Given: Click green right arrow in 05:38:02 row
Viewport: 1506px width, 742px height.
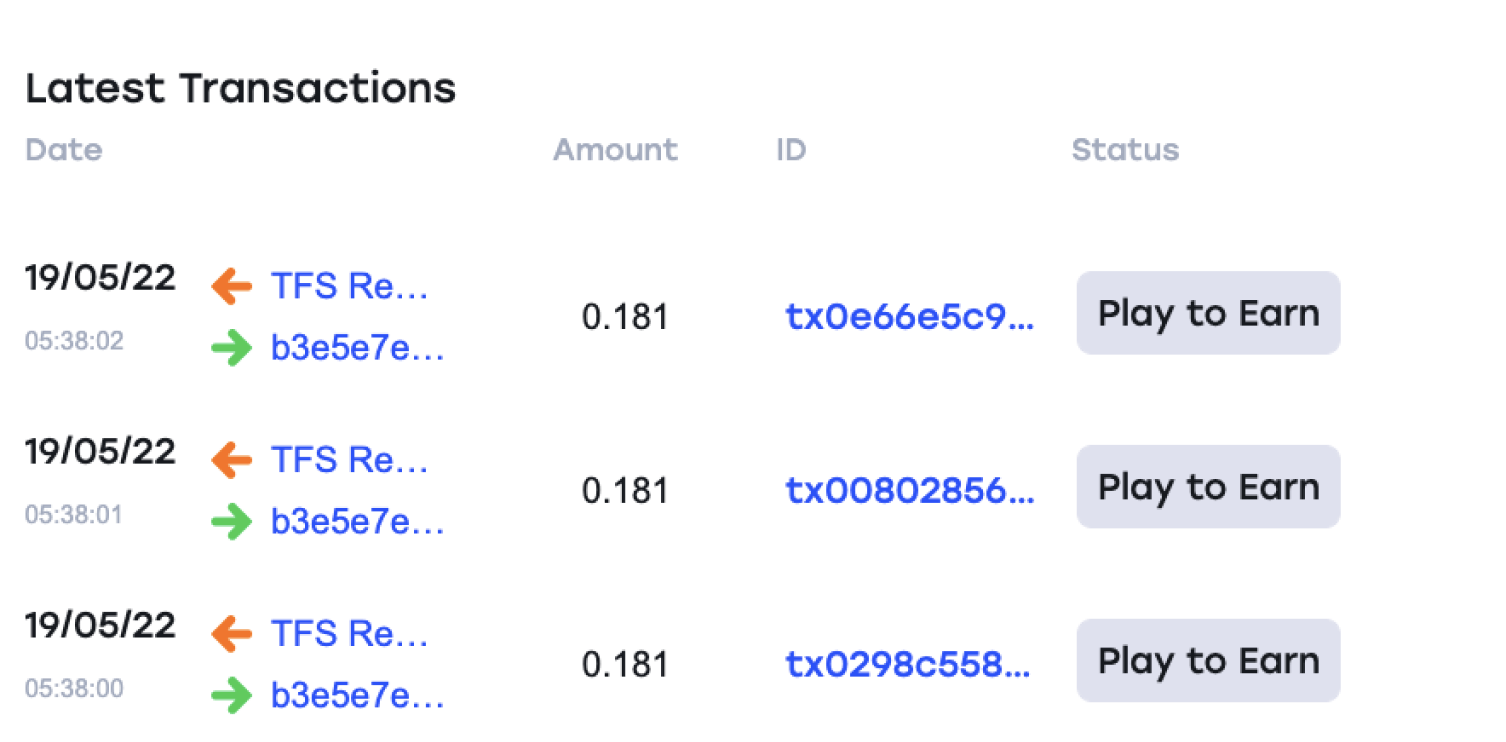Looking at the screenshot, I should [x=232, y=349].
